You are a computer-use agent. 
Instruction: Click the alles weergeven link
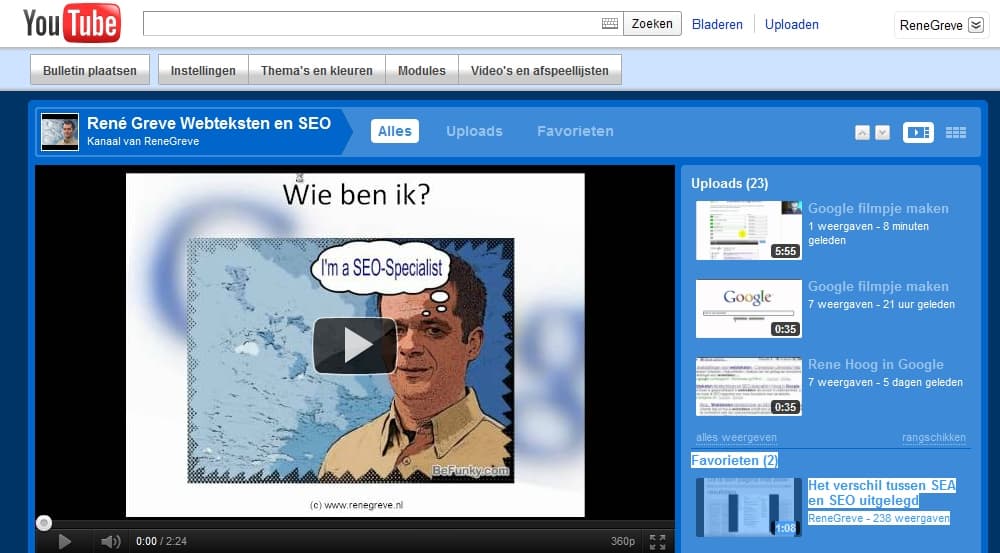(x=737, y=438)
